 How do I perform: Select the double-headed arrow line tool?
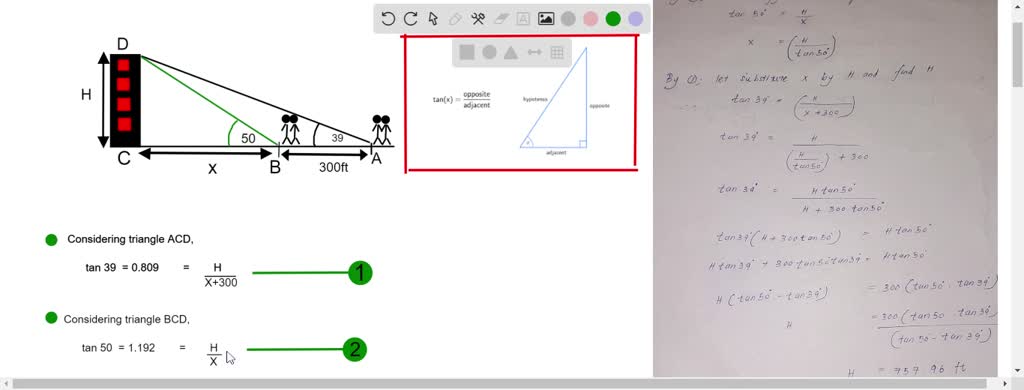click(x=534, y=53)
